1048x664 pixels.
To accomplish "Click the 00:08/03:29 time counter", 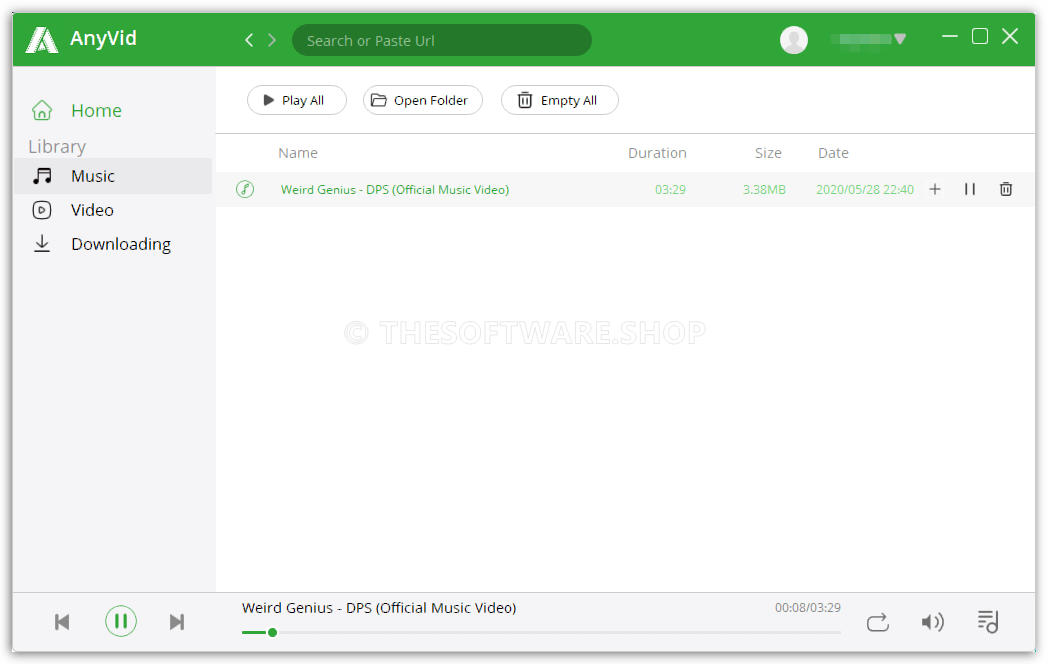I will 807,608.
